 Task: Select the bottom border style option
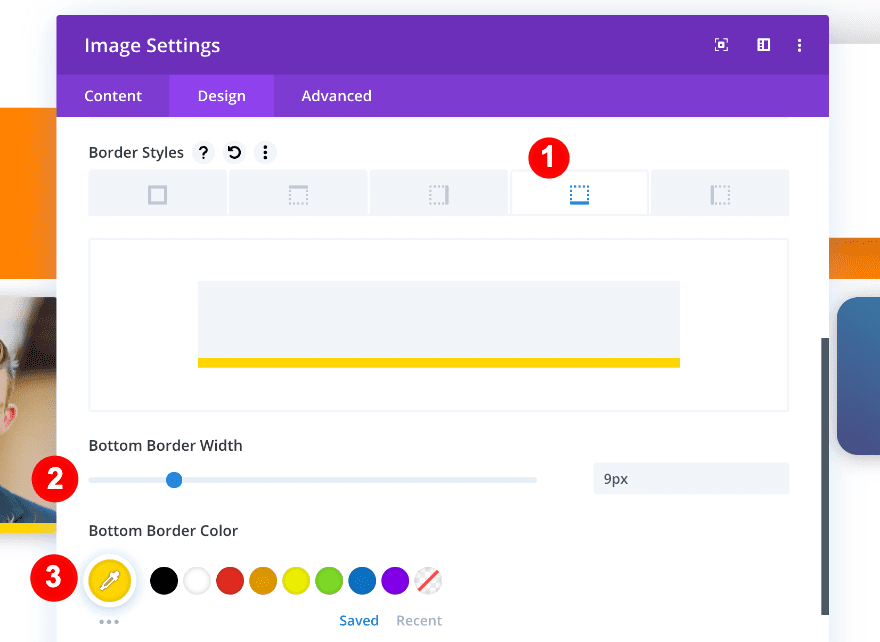[579, 192]
